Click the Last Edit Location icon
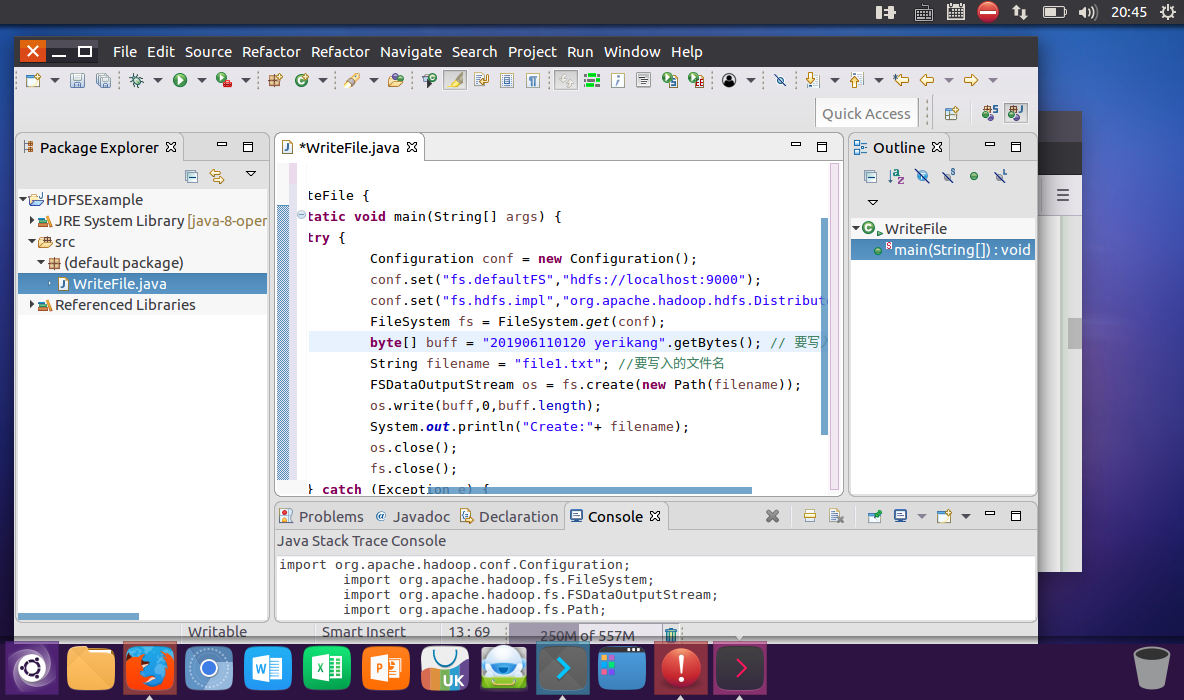1184x700 pixels. [x=901, y=80]
